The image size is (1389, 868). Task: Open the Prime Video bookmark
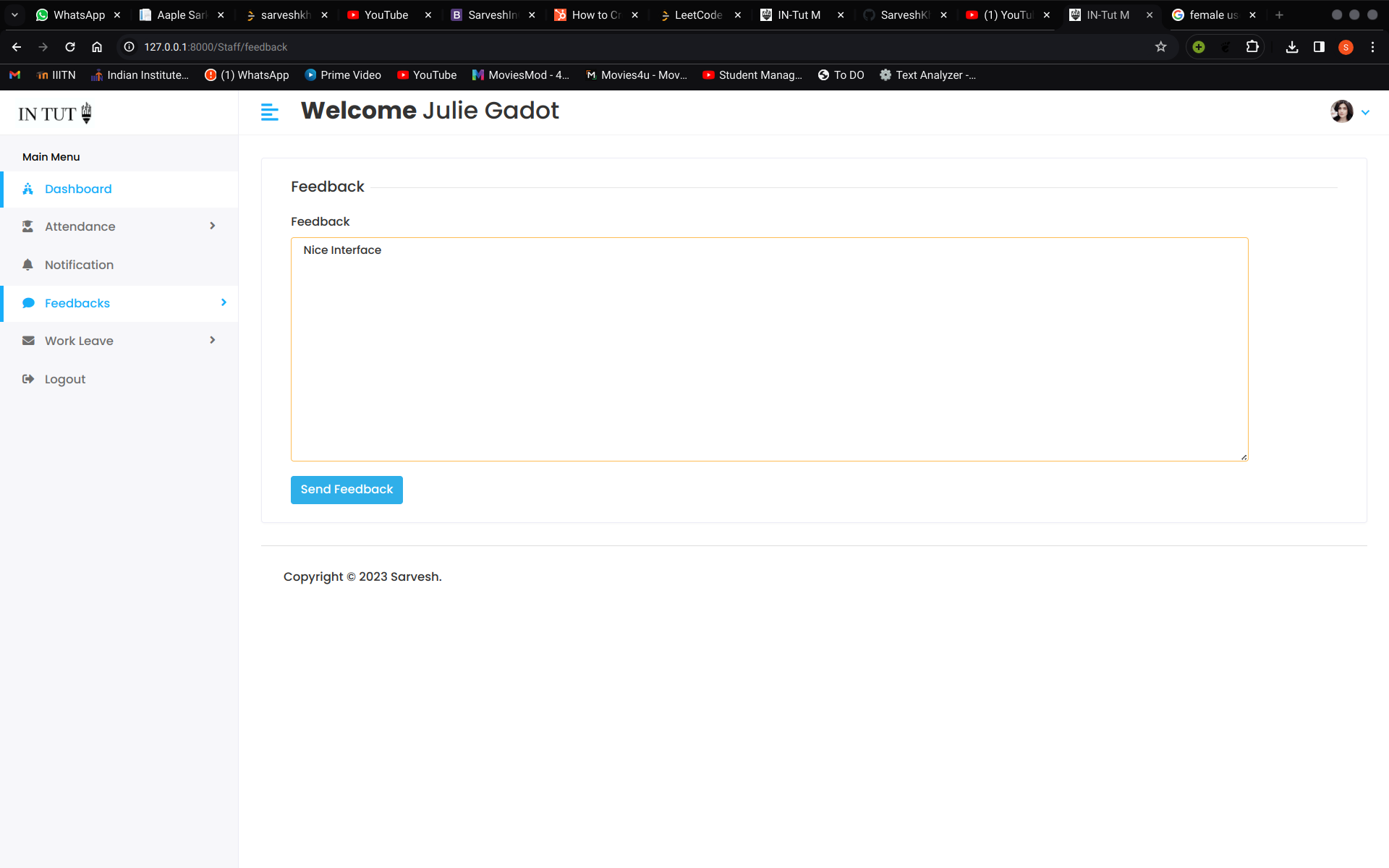tap(343, 75)
